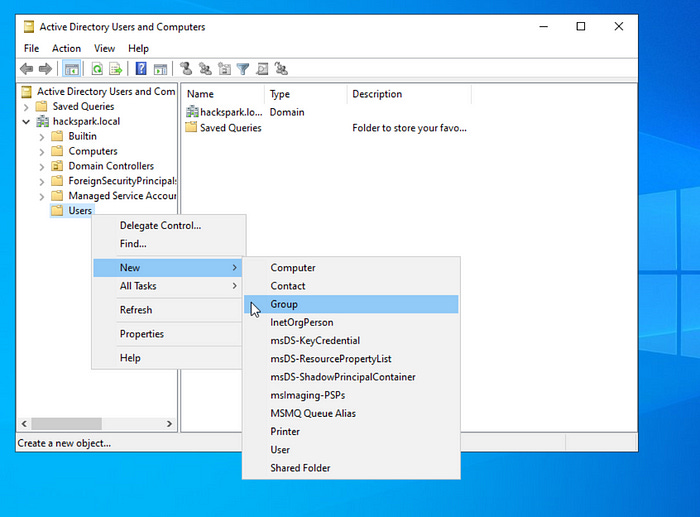Toggle the Show/Hide Console Tree button
Viewport: 700px width, 517px height.
tap(71, 69)
